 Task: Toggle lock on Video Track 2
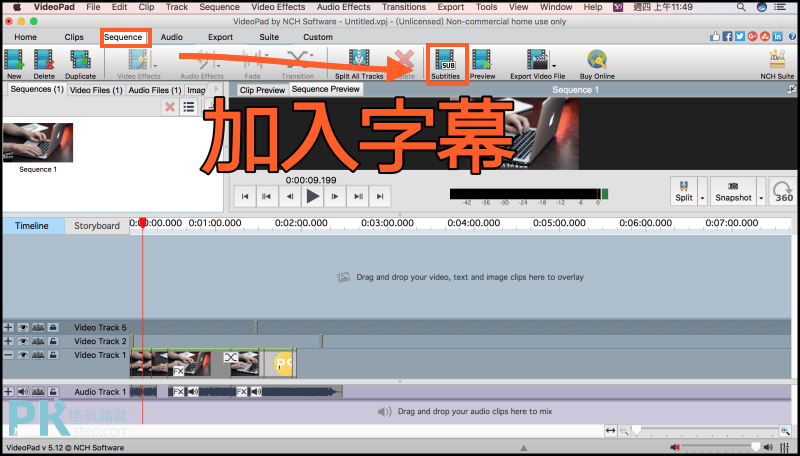pos(53,341)
